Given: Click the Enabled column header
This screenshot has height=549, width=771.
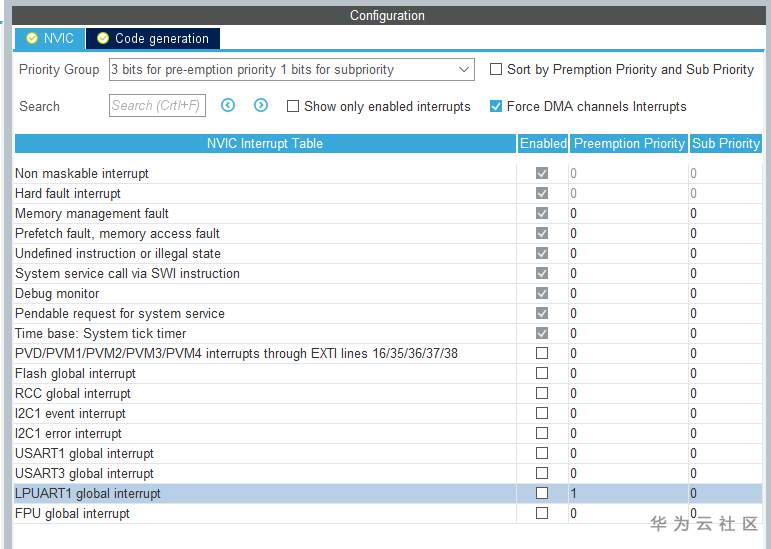Looking at the screenshot, I should point(543,144).
